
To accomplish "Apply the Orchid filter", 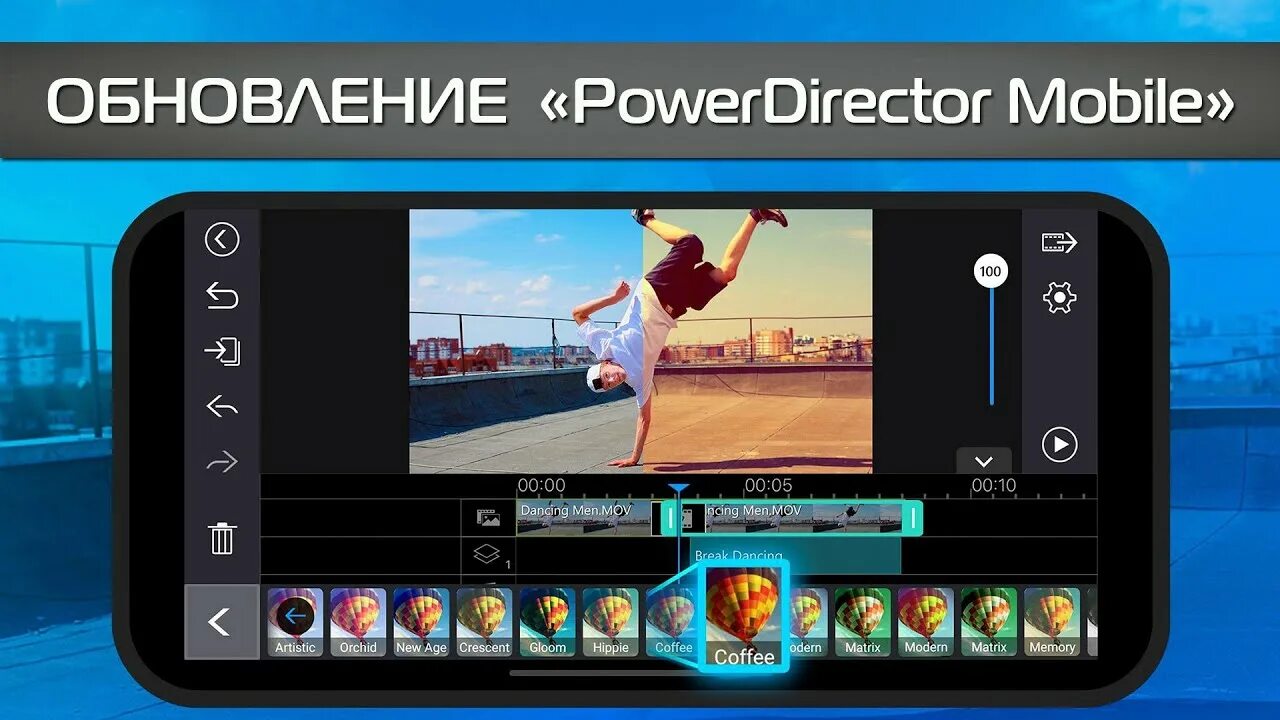I will (358, 622).
